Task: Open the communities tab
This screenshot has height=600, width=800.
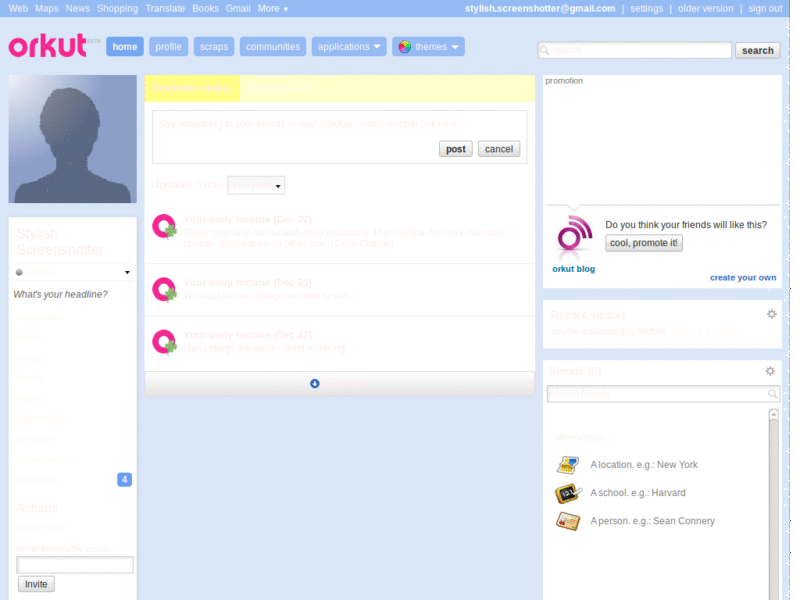Action: pyautogui.click(x=273, y=46)
